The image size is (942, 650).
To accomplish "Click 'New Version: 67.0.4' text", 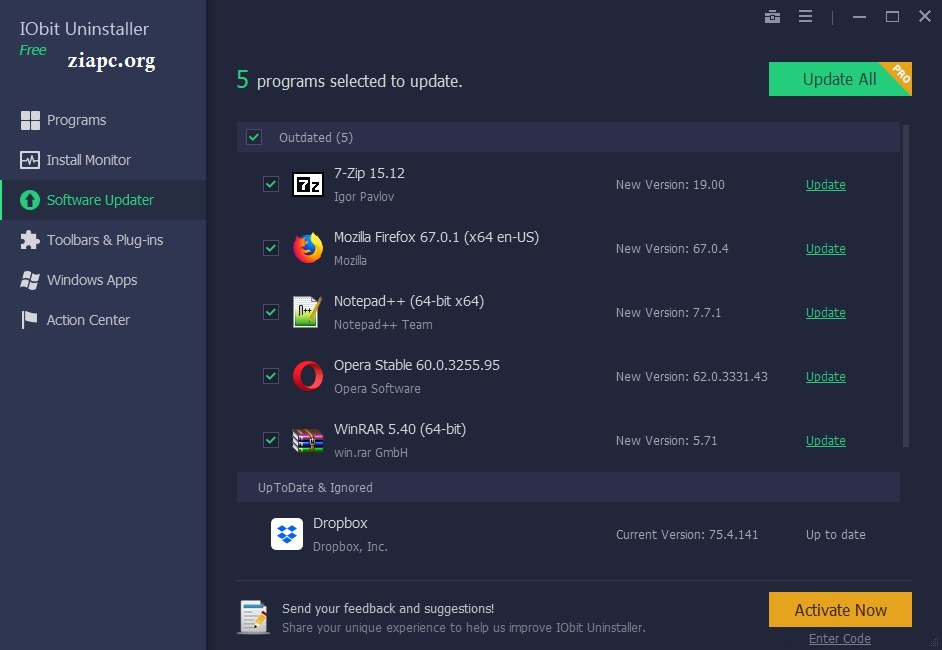I will click(672, 249).
